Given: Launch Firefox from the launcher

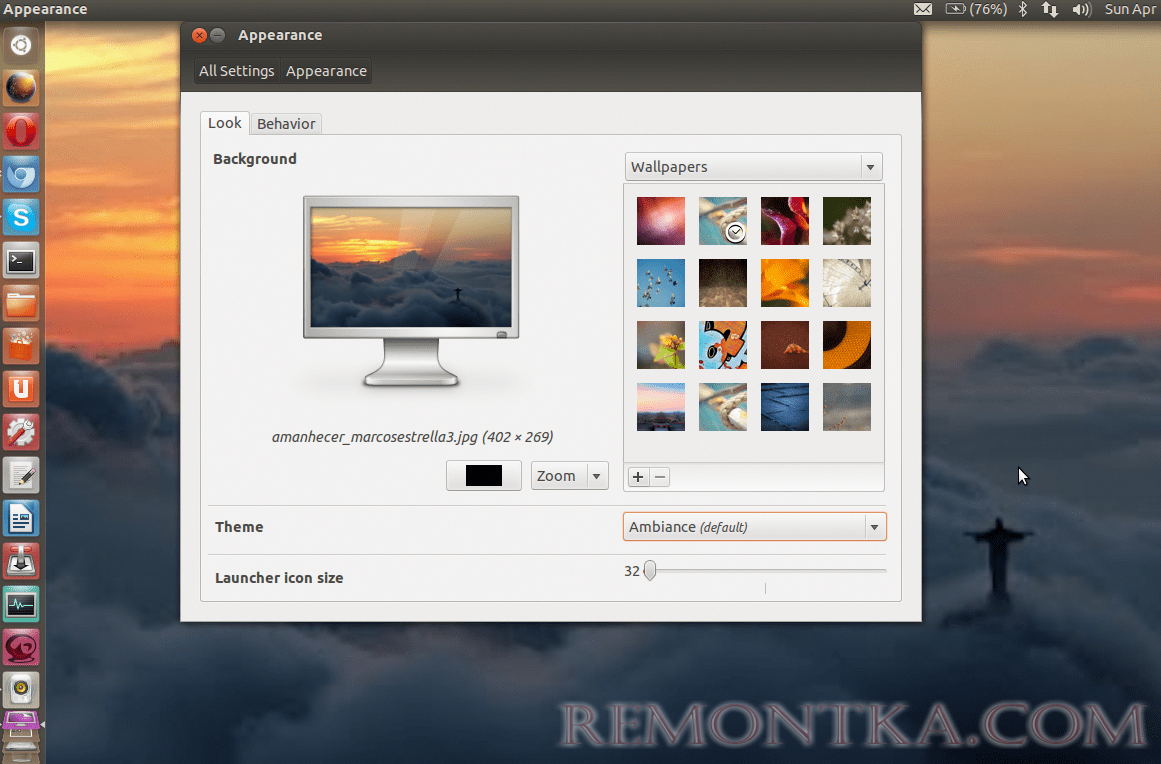Looking at the screenshot, I should coord(21,88).
